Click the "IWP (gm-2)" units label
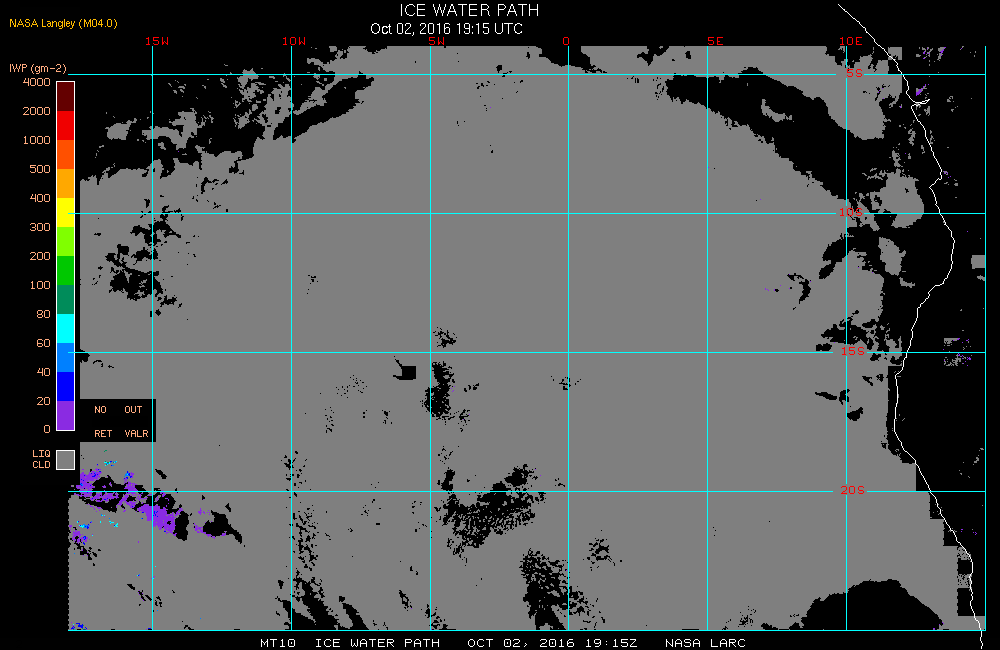The image size is (1000, 650). pos(38,68)
